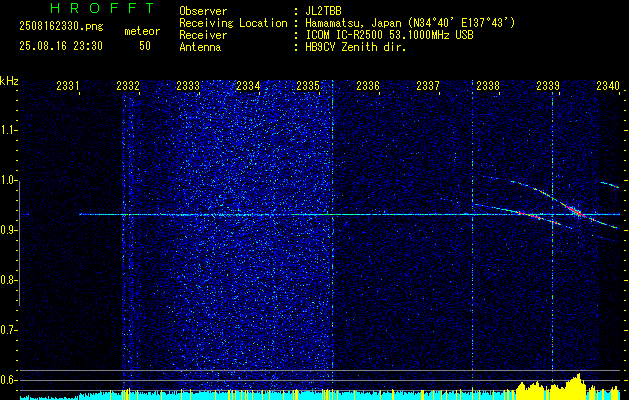Click the 1.0 kHz axis label
This screenshot has width=629, height=400.
click(7, 180)
